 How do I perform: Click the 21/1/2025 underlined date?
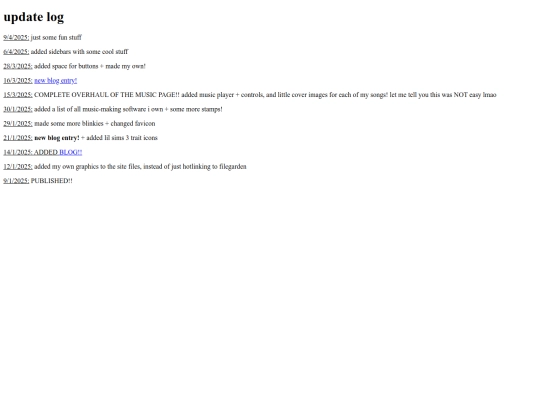[x=18, y=138]
